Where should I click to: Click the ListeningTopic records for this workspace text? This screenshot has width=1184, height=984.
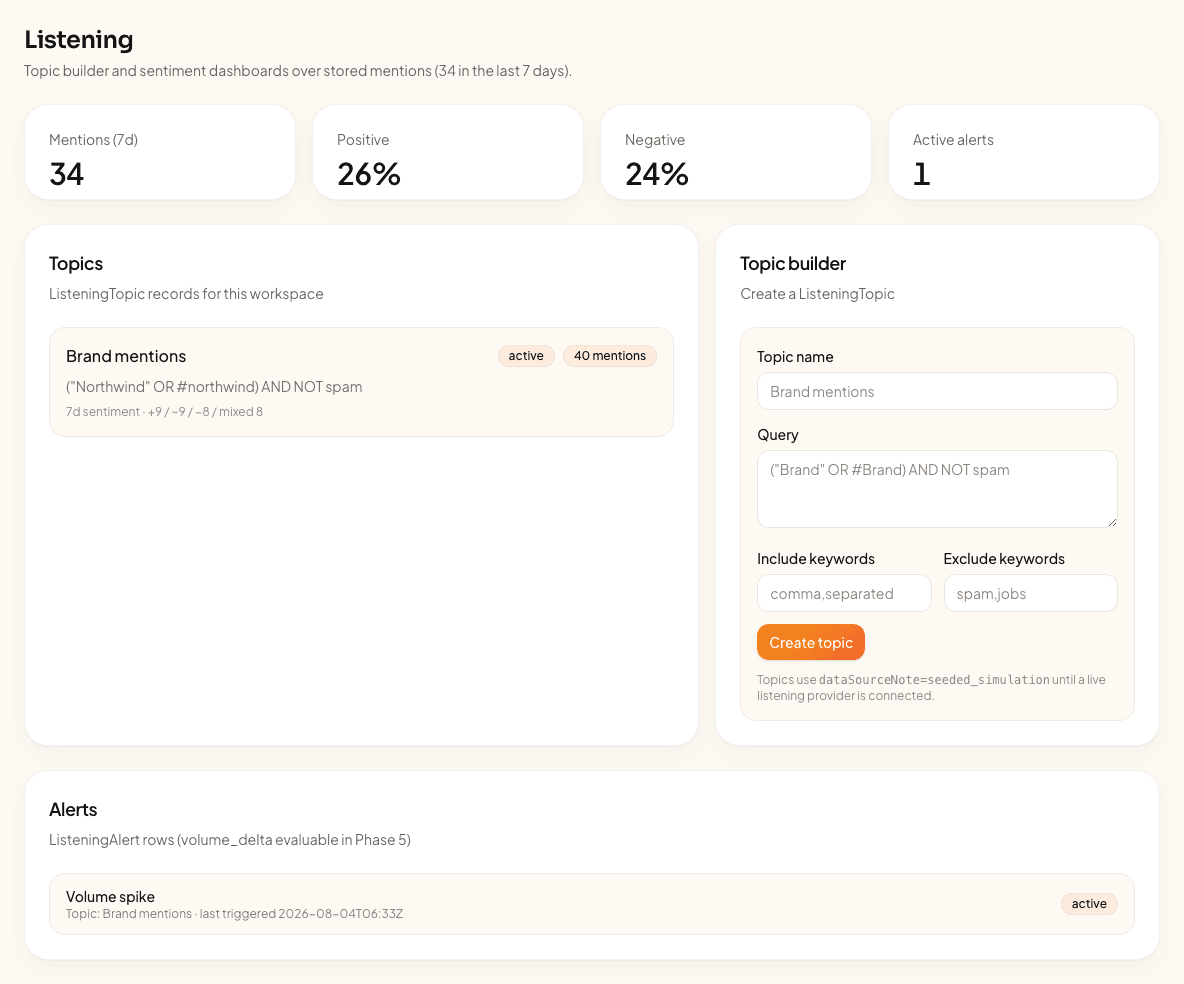187,294
